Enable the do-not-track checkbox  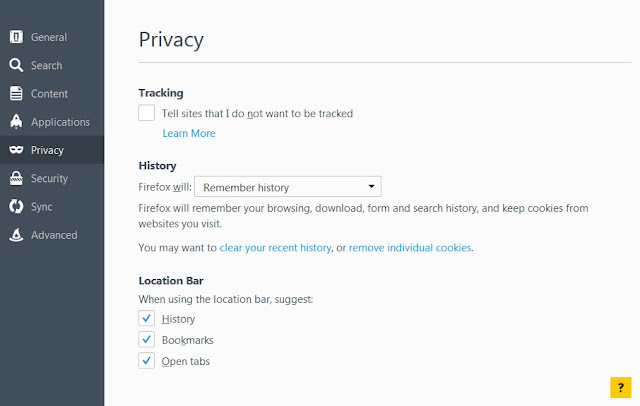(x=147, y=113)
